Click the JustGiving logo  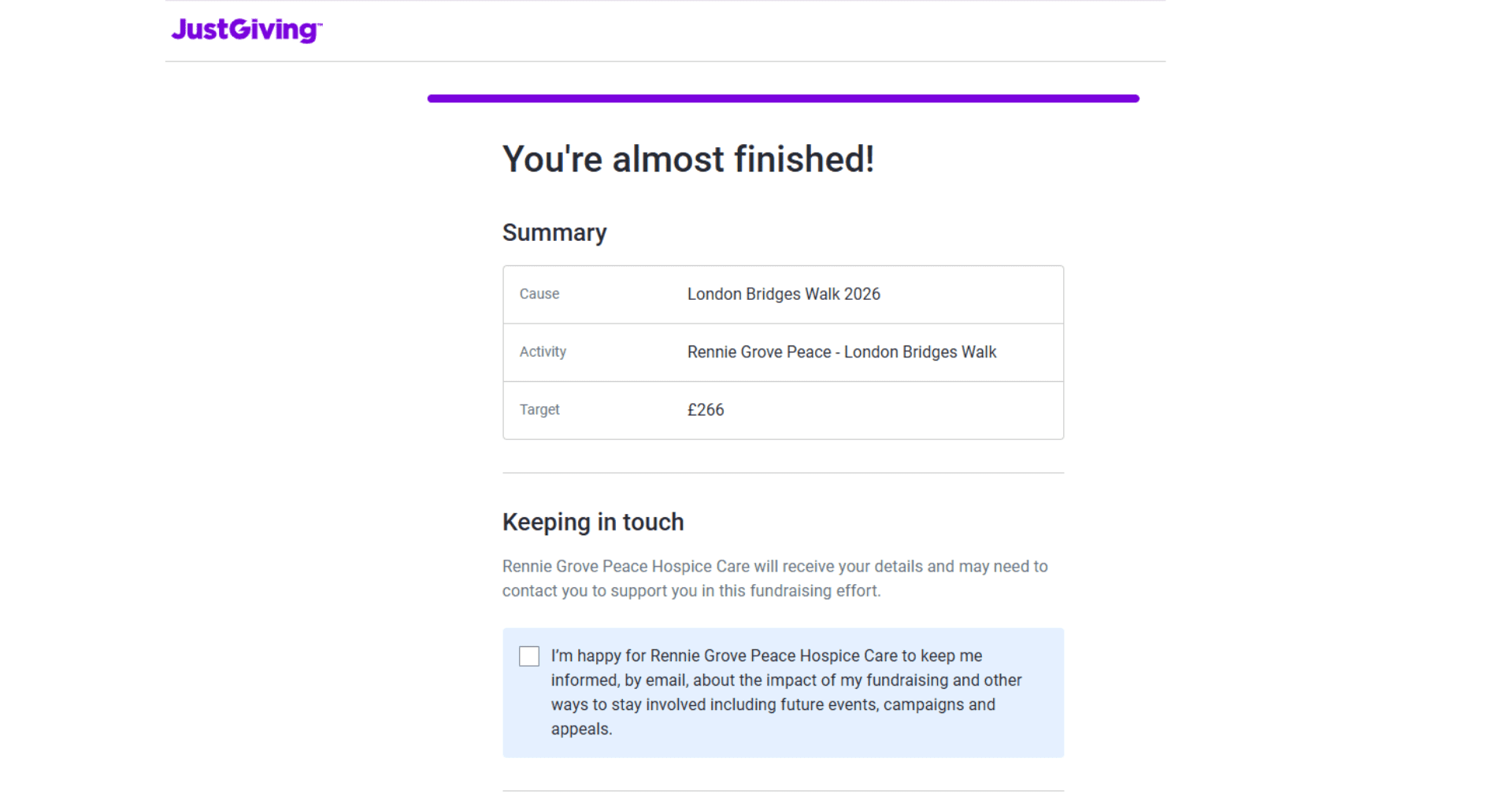[x=246, y=30]
